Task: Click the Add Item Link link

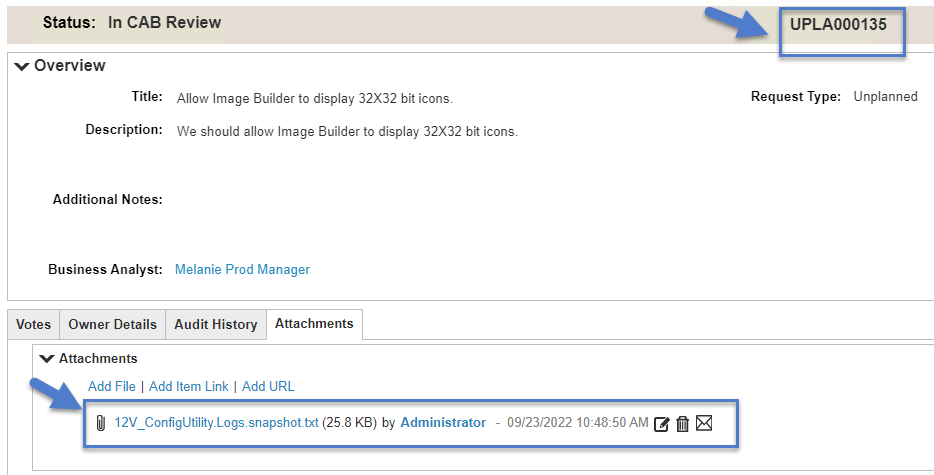Action: point(189,386)
